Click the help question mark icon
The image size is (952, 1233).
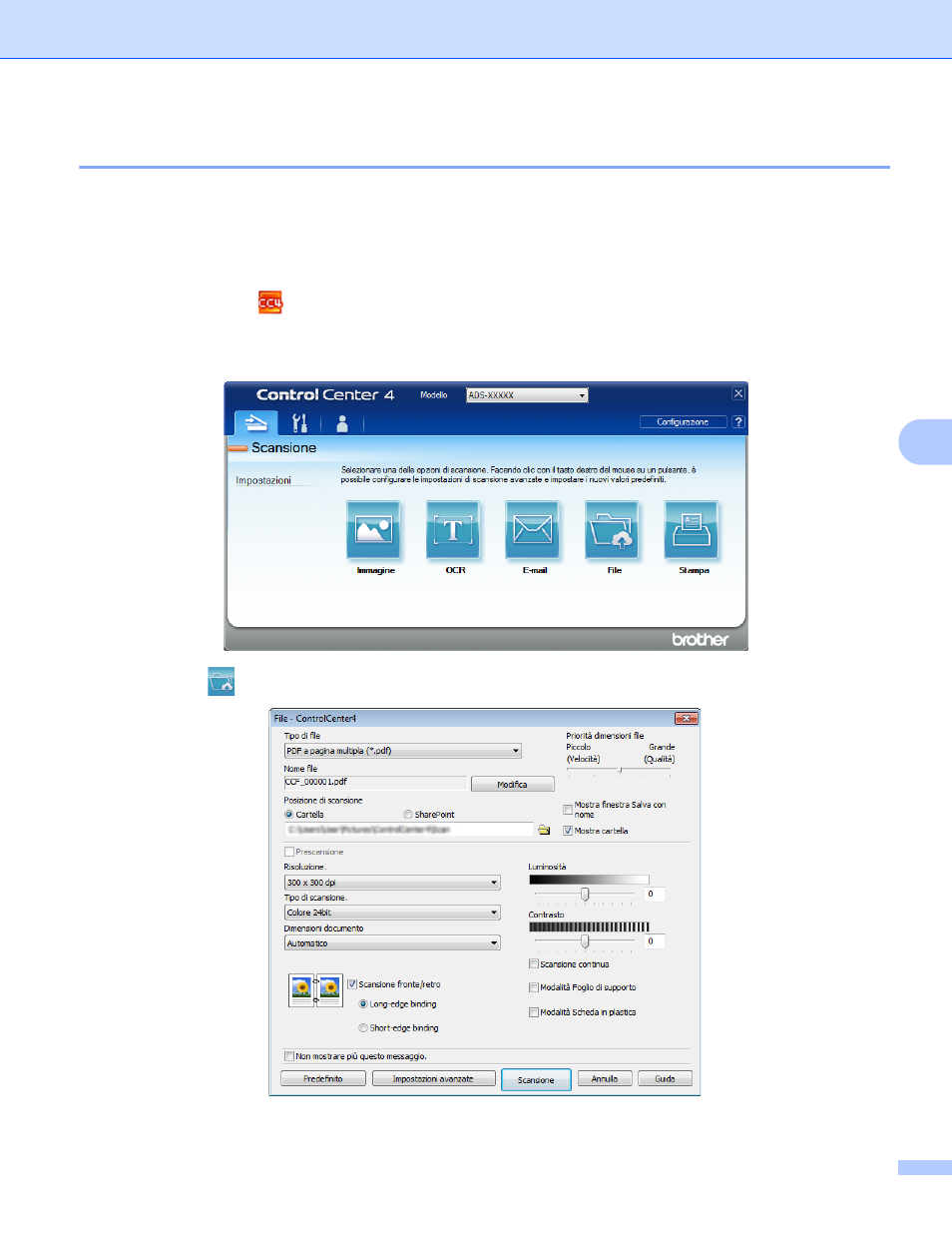(738, 422)
